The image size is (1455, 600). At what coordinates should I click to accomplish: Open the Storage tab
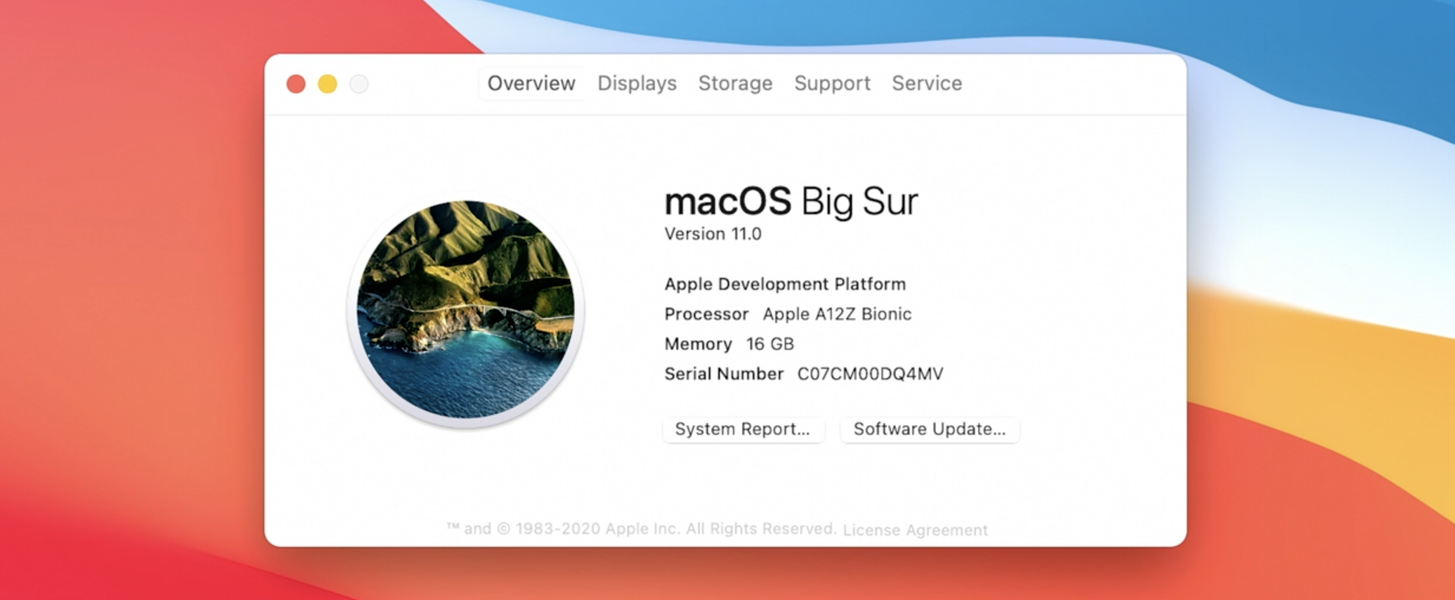coord(735,84)
